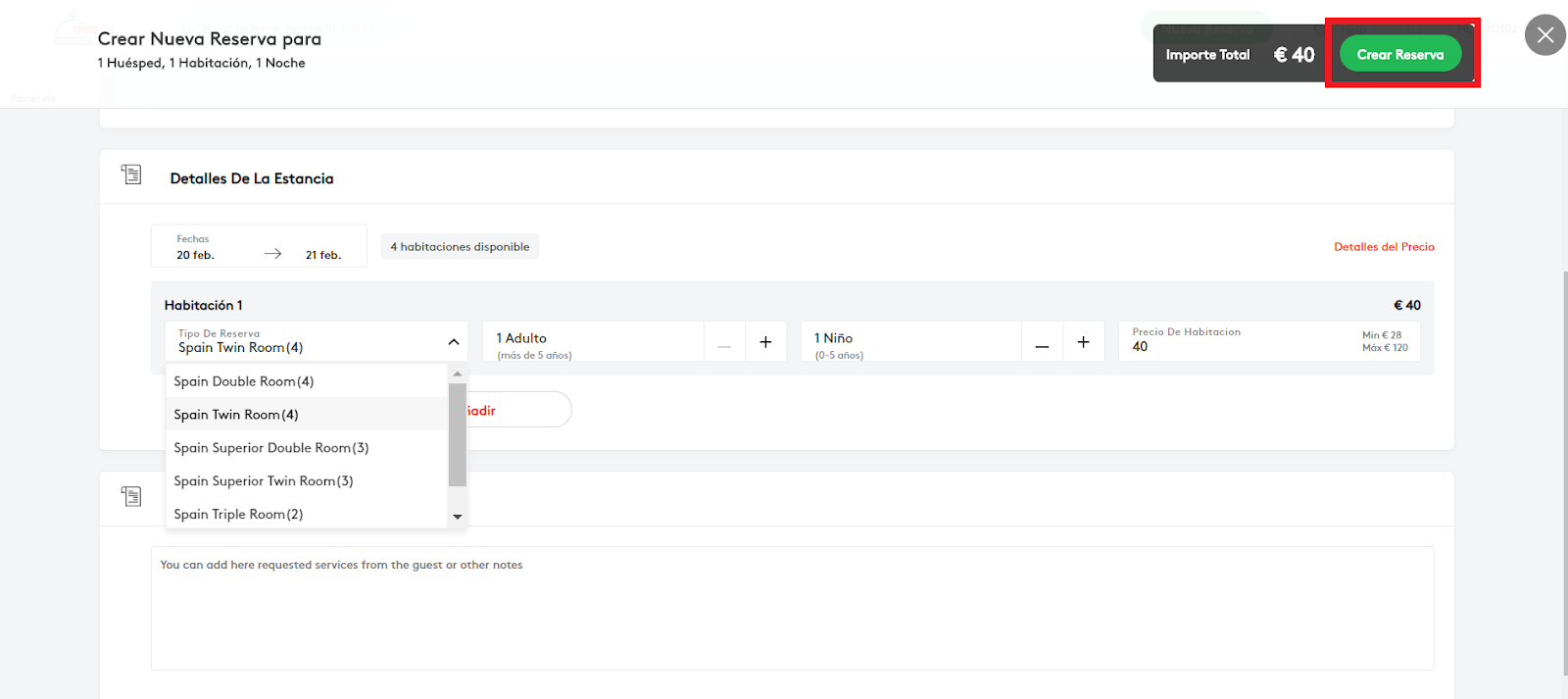Decrease the Niño count with minus
This screenshot has width=1568, height=699.
[x=1042, y=342]
